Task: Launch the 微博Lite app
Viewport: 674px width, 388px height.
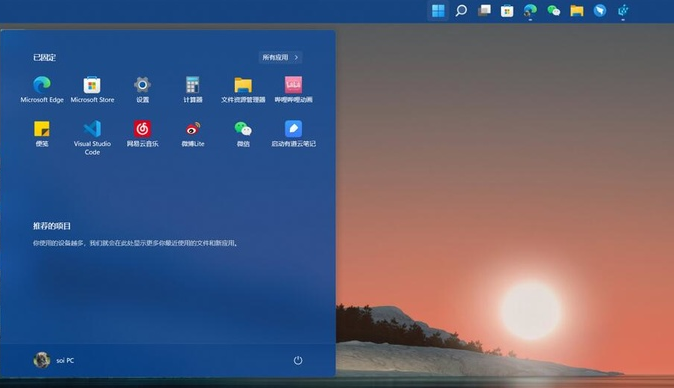Action: (x=193, y=134)
